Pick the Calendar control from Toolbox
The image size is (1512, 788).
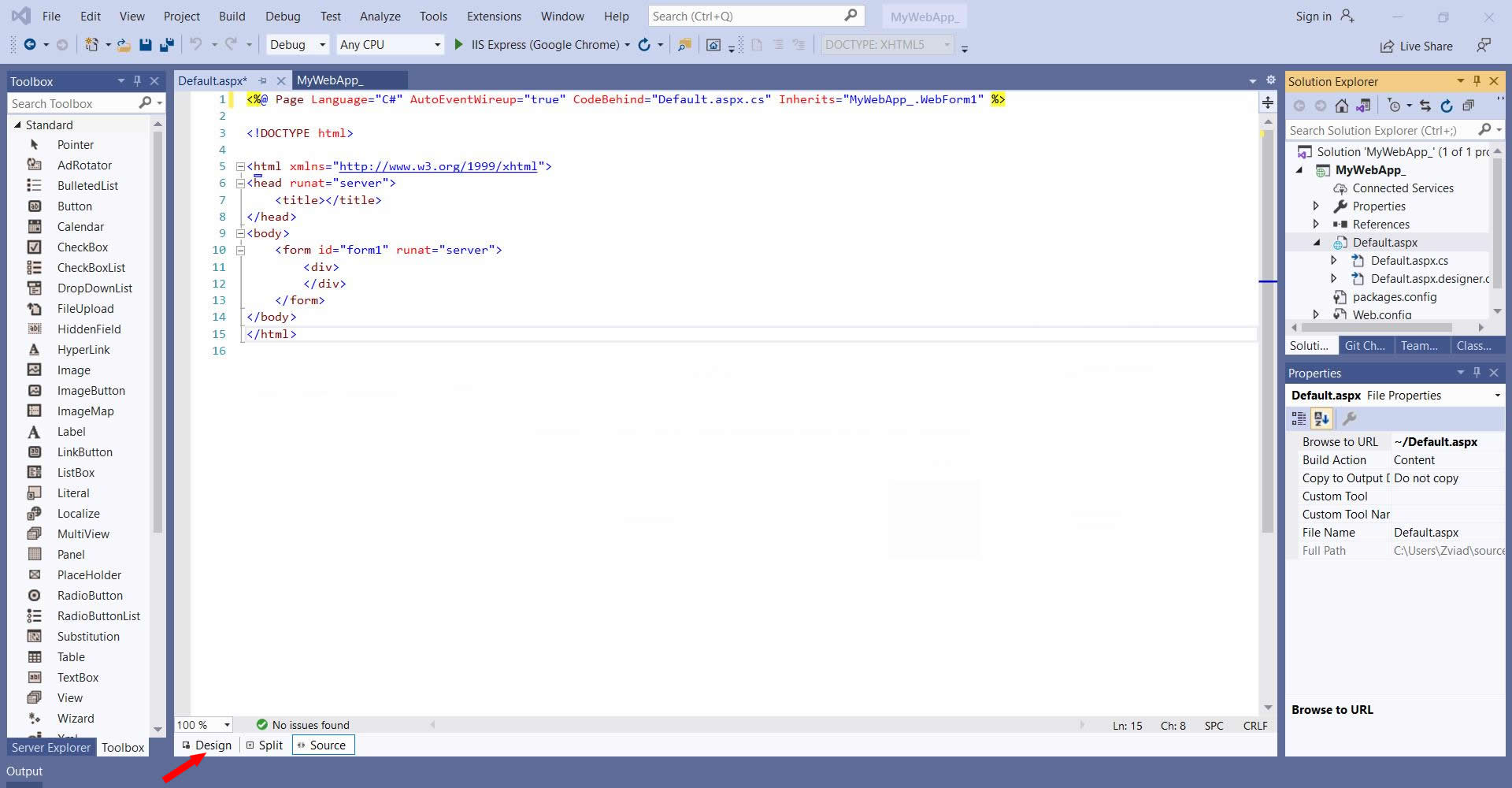coord(80,227)
